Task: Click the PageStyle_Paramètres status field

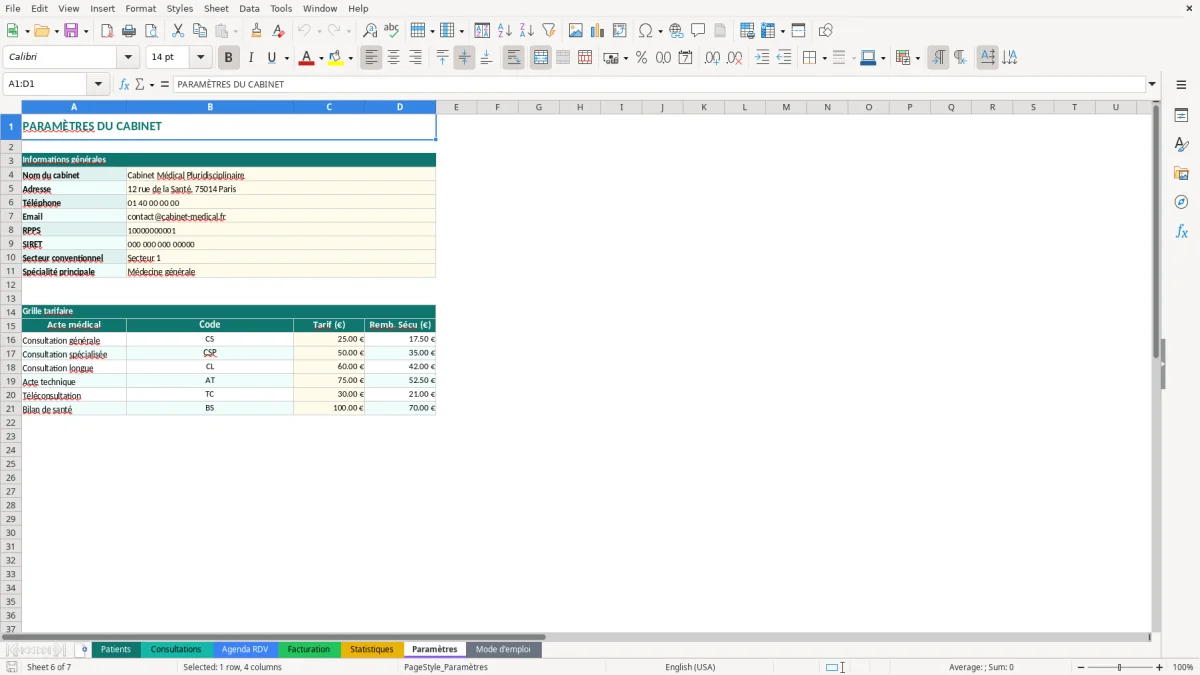Action: pyautogui.click(x=446, y=667)
